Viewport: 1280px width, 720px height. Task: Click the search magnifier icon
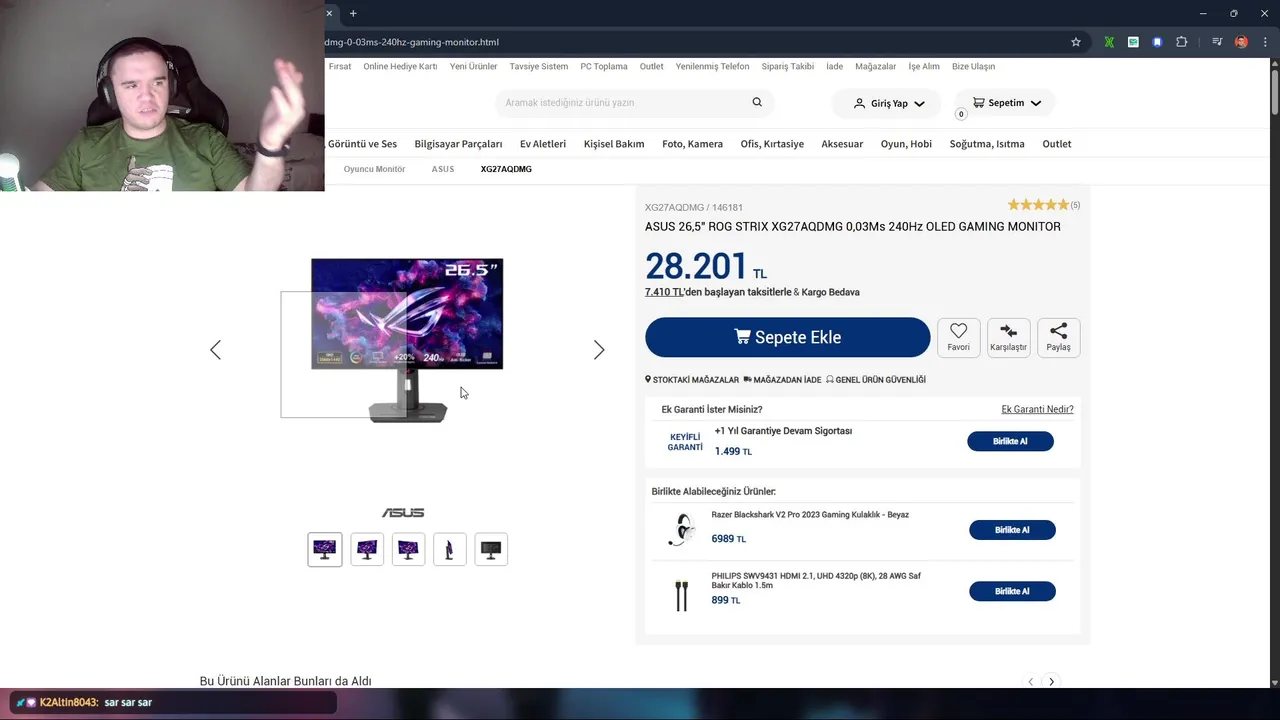point(757,102)
